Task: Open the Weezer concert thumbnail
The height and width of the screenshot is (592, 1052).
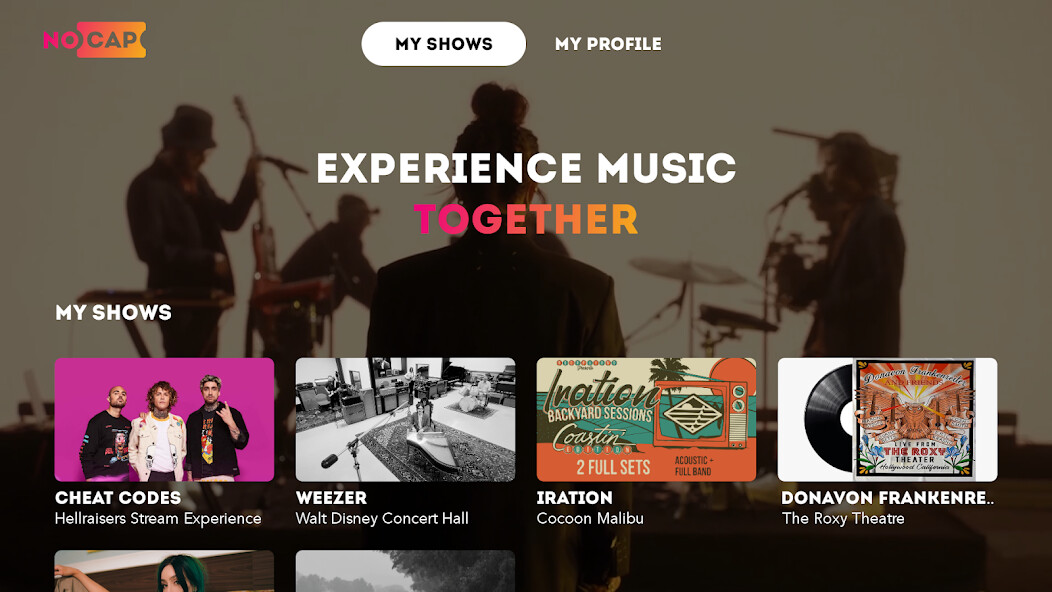Action: 405,419
